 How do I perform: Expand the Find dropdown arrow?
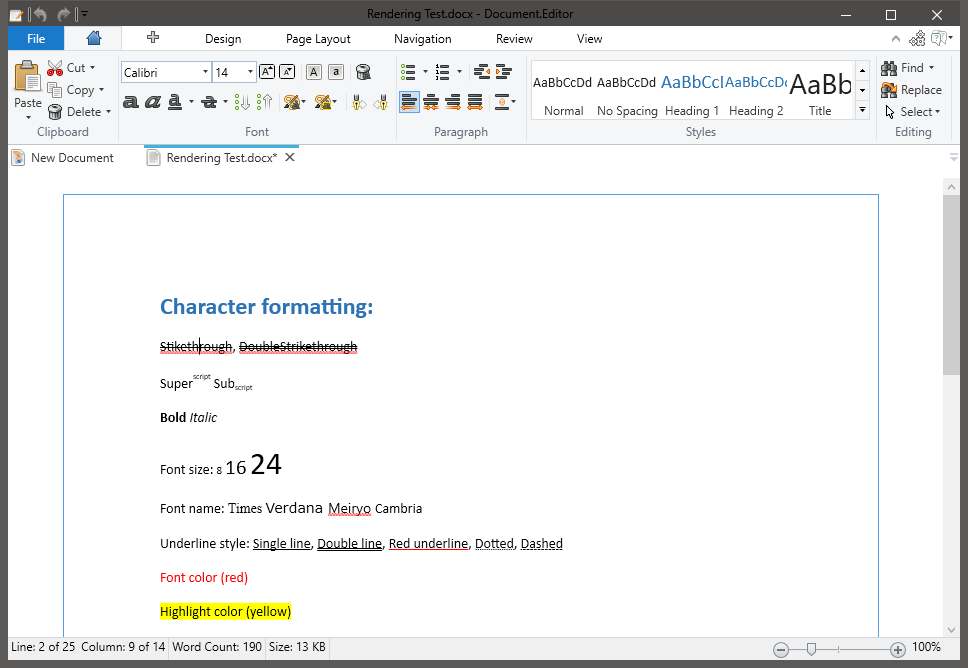(x=931, y=67)
